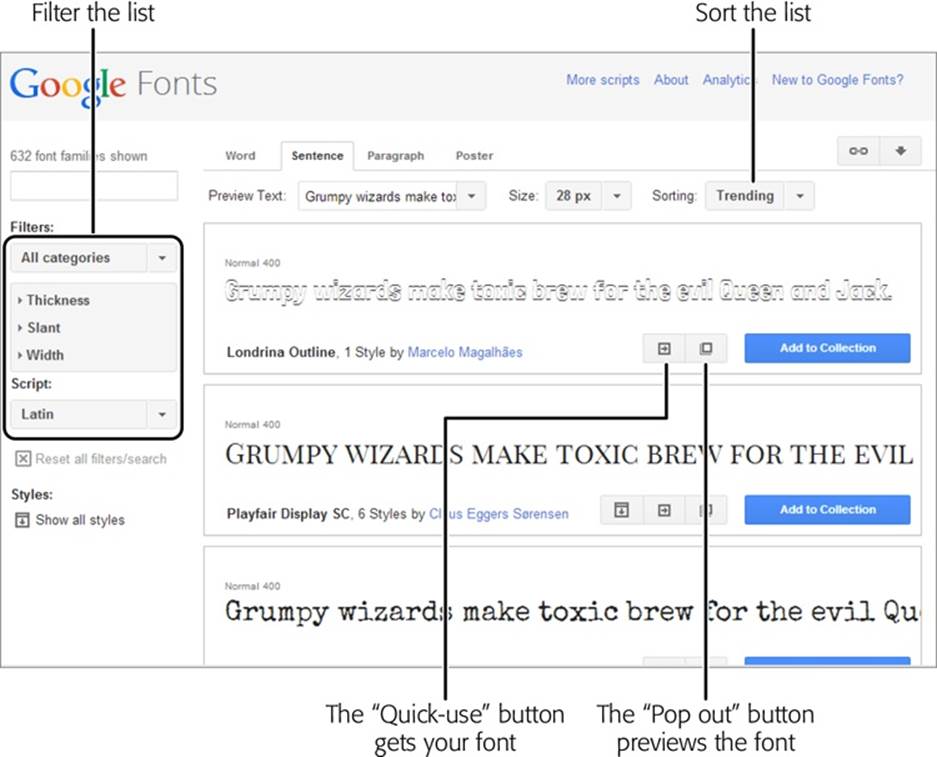Open the Analytics link
Viewport: 937px width, 757px height.
pos(730,80)
